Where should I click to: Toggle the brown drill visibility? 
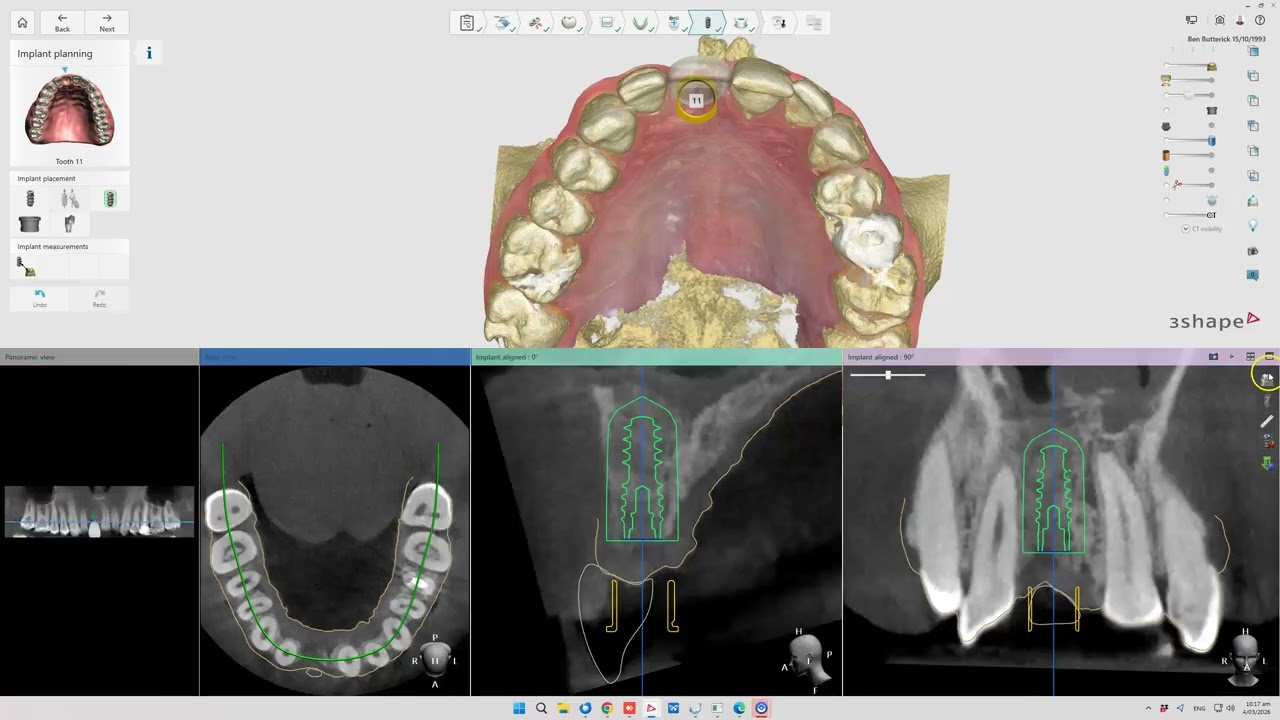(x=1166, y=155)
